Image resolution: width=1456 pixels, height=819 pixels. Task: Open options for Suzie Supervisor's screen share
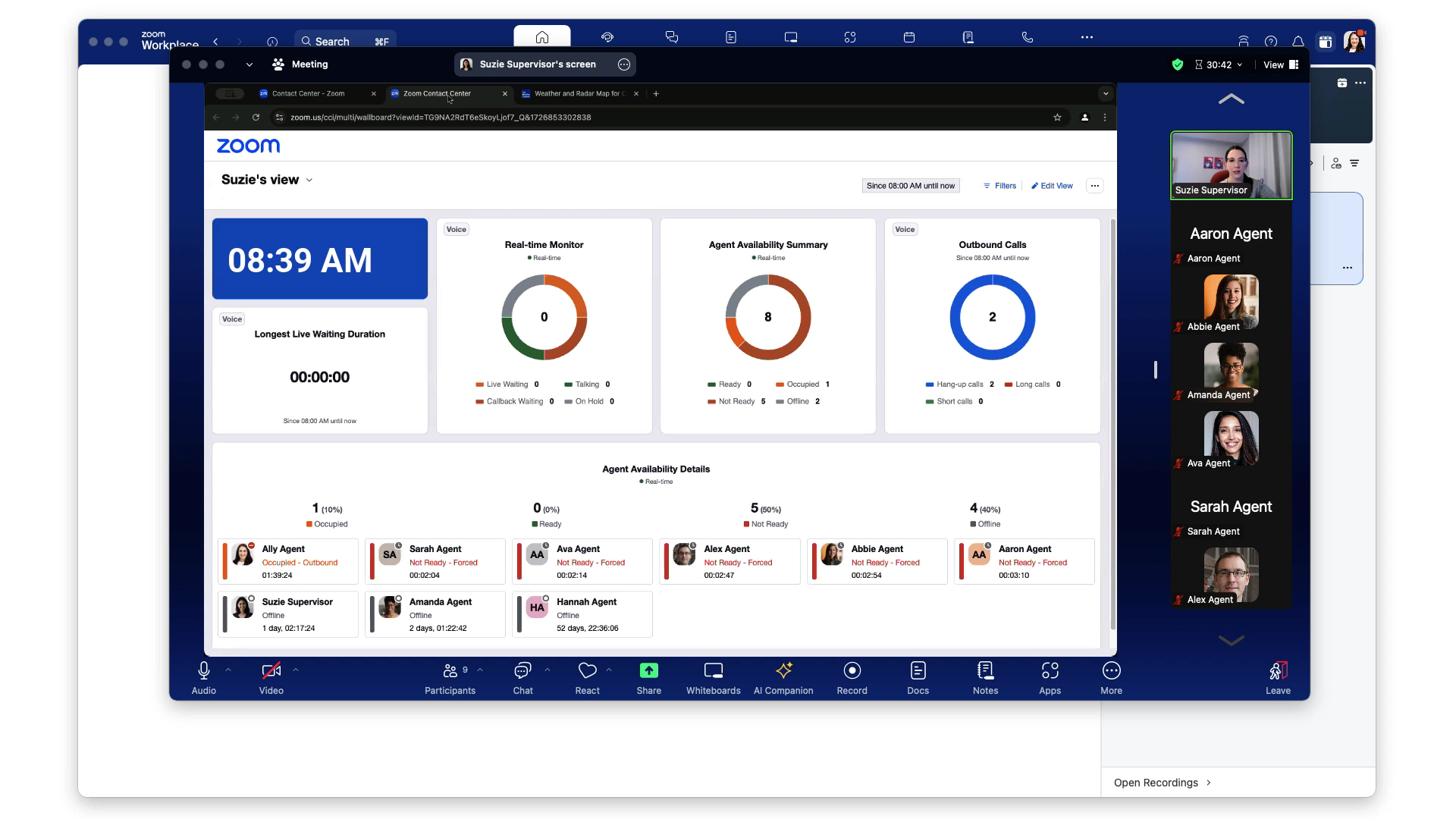click(624, 64)
